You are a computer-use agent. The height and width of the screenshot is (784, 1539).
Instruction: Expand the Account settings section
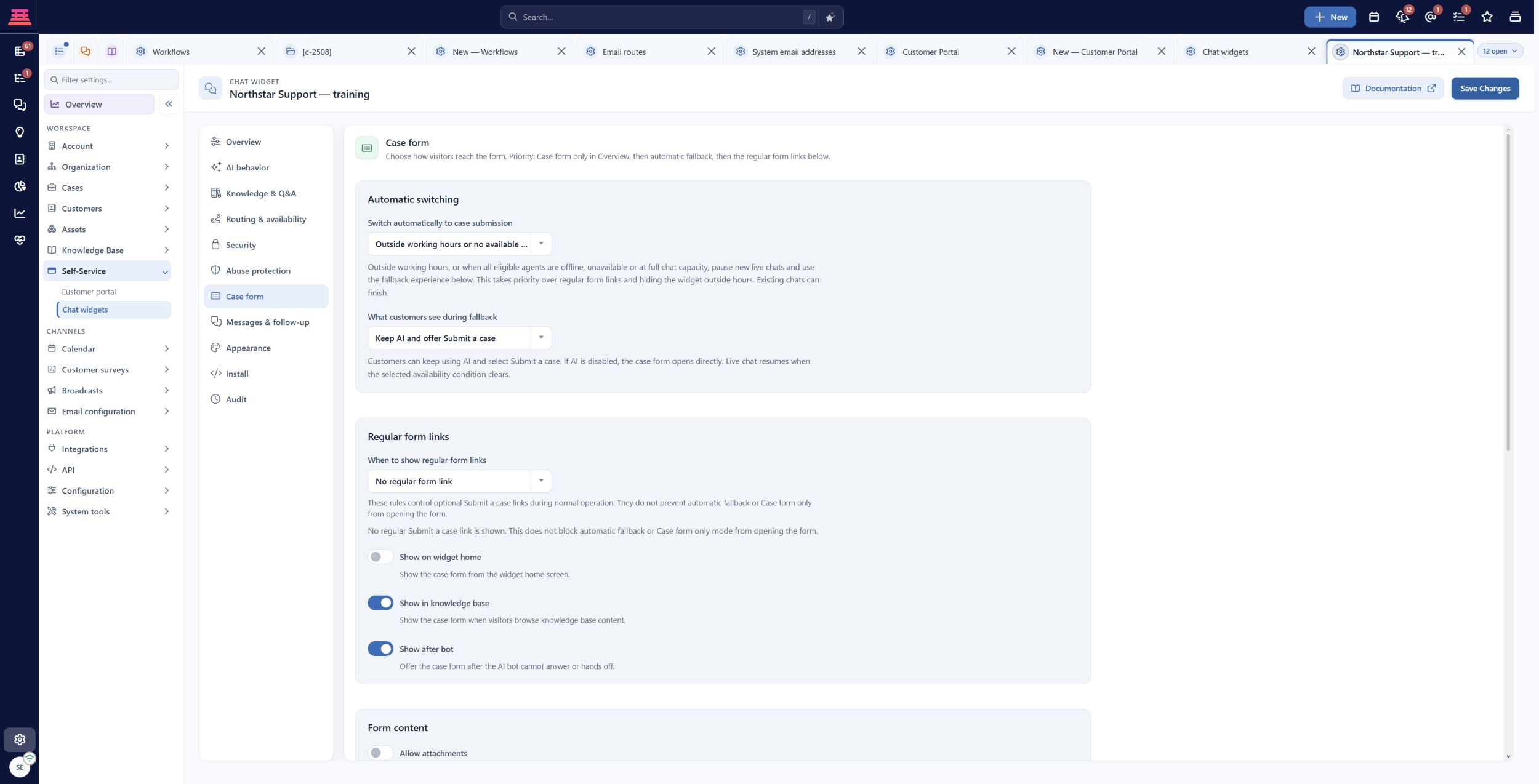coord(108,146)
